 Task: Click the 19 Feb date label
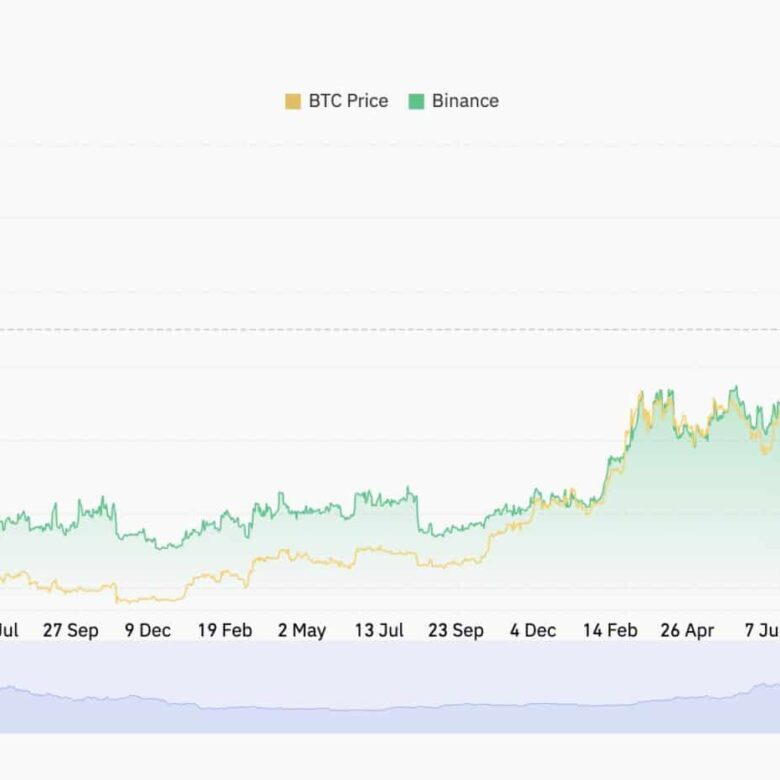(x=224, y=631)
